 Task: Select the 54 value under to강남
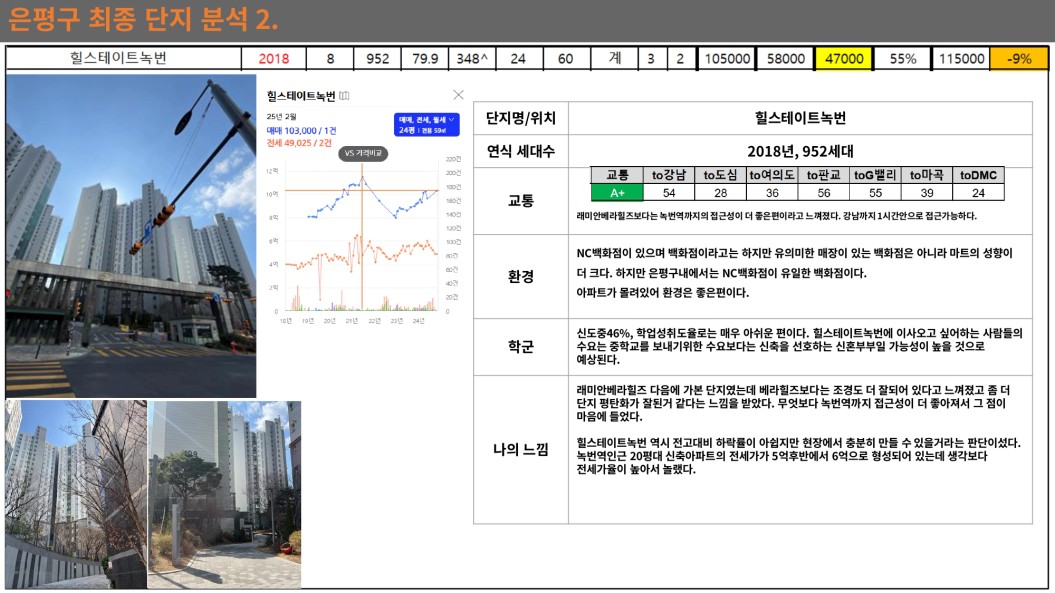(x=669, y=193)
